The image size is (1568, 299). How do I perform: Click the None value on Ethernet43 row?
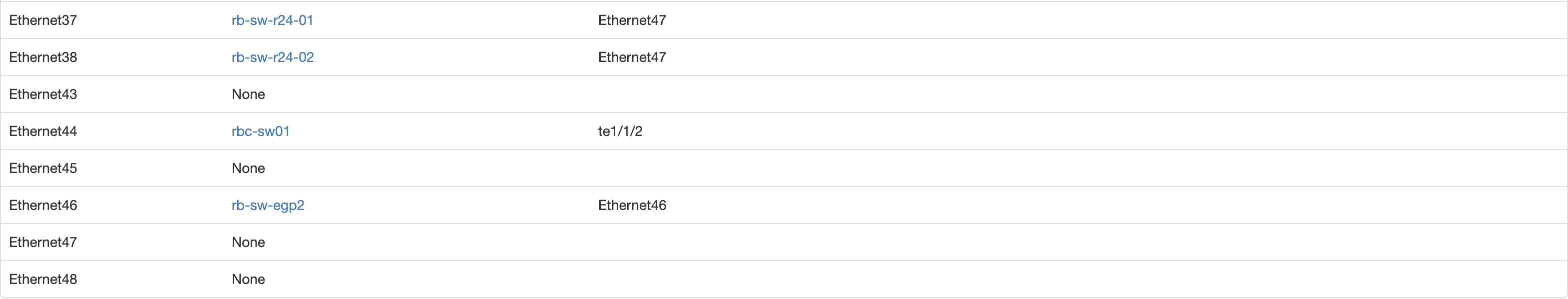(x=248, y=94)
